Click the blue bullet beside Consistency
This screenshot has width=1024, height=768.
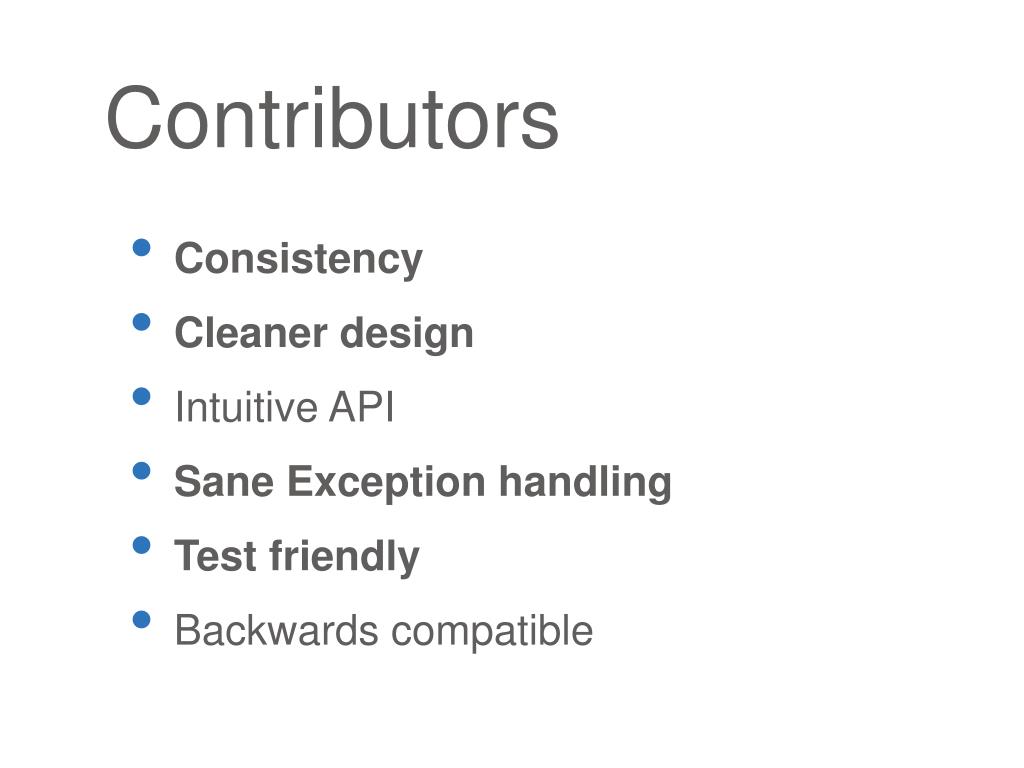click(x=141, y=248)
